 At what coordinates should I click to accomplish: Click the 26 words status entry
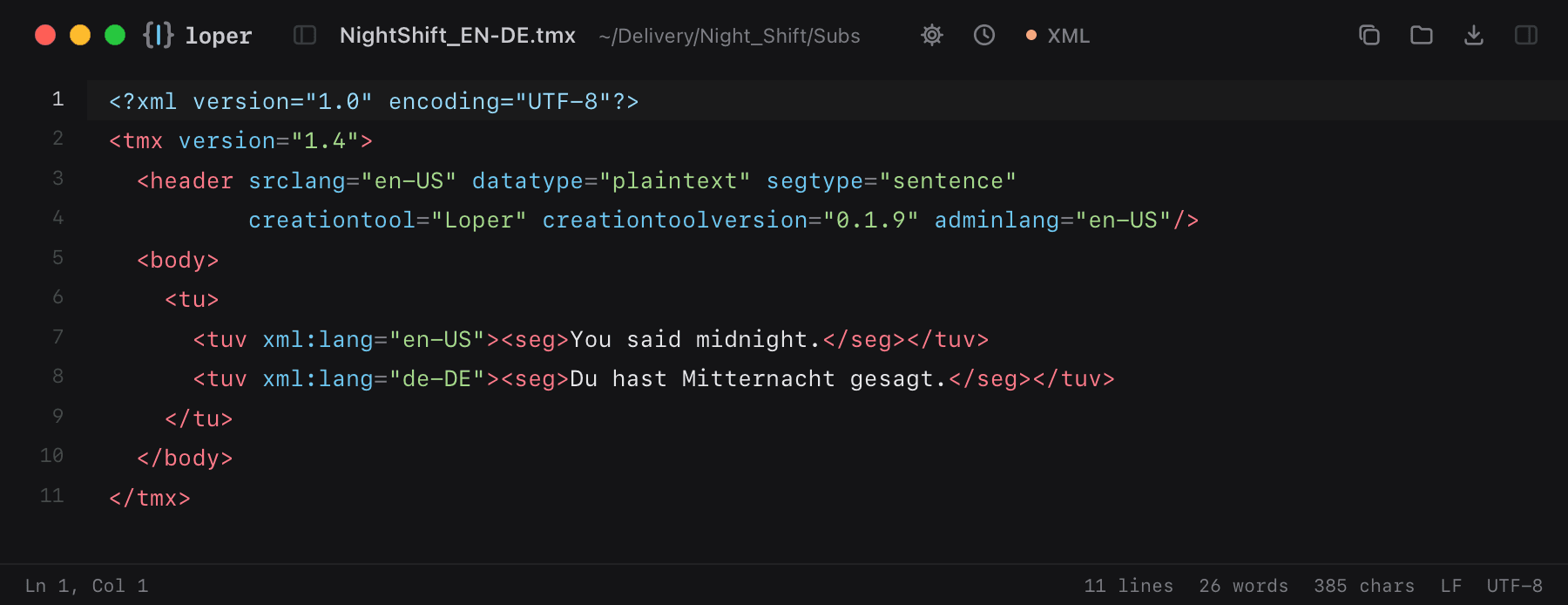pos(1243,586)
